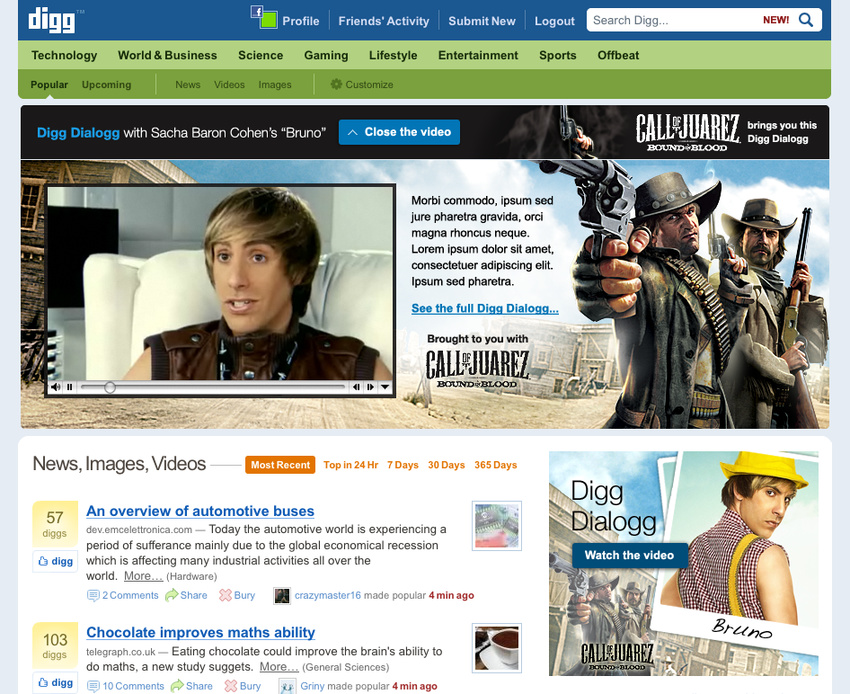The image size is (850, 694).
Task: Open 2 Comments on automotive buses story
Action: 123,595
